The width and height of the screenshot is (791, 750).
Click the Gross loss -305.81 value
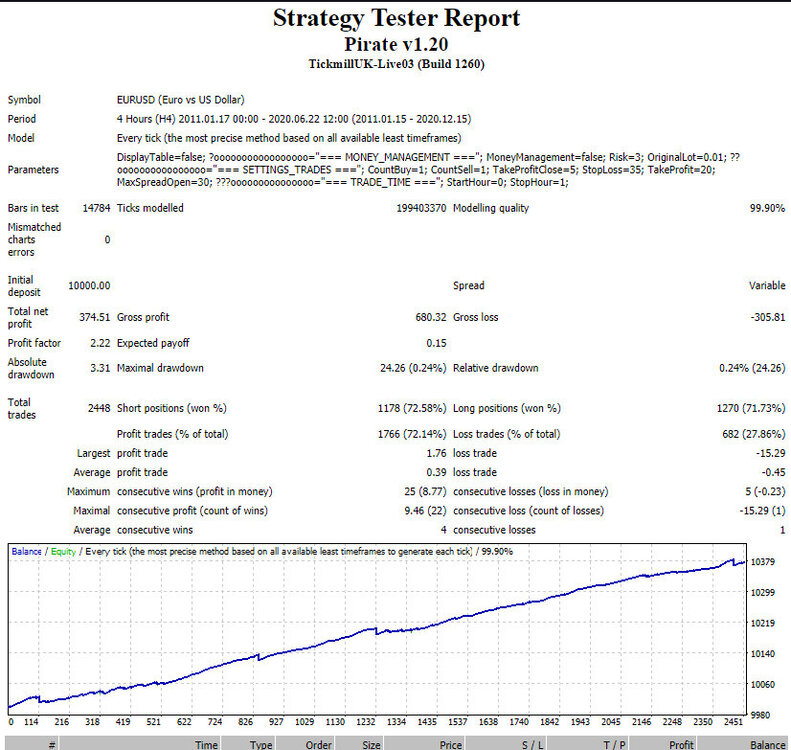(767, 317)
